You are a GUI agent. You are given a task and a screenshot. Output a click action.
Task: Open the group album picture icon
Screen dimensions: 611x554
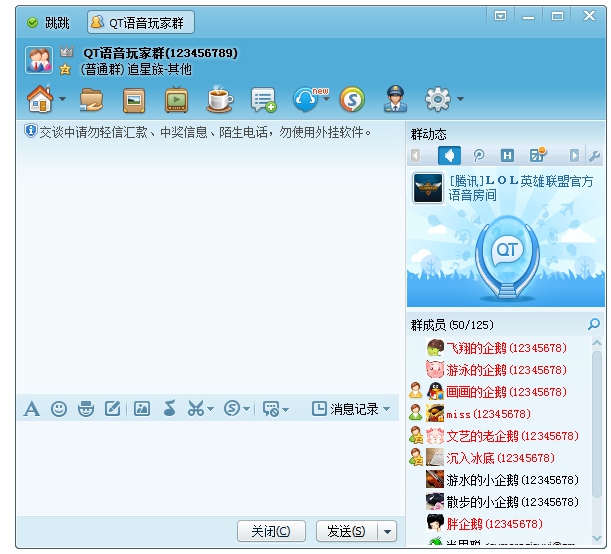click(x=134, y=99)
